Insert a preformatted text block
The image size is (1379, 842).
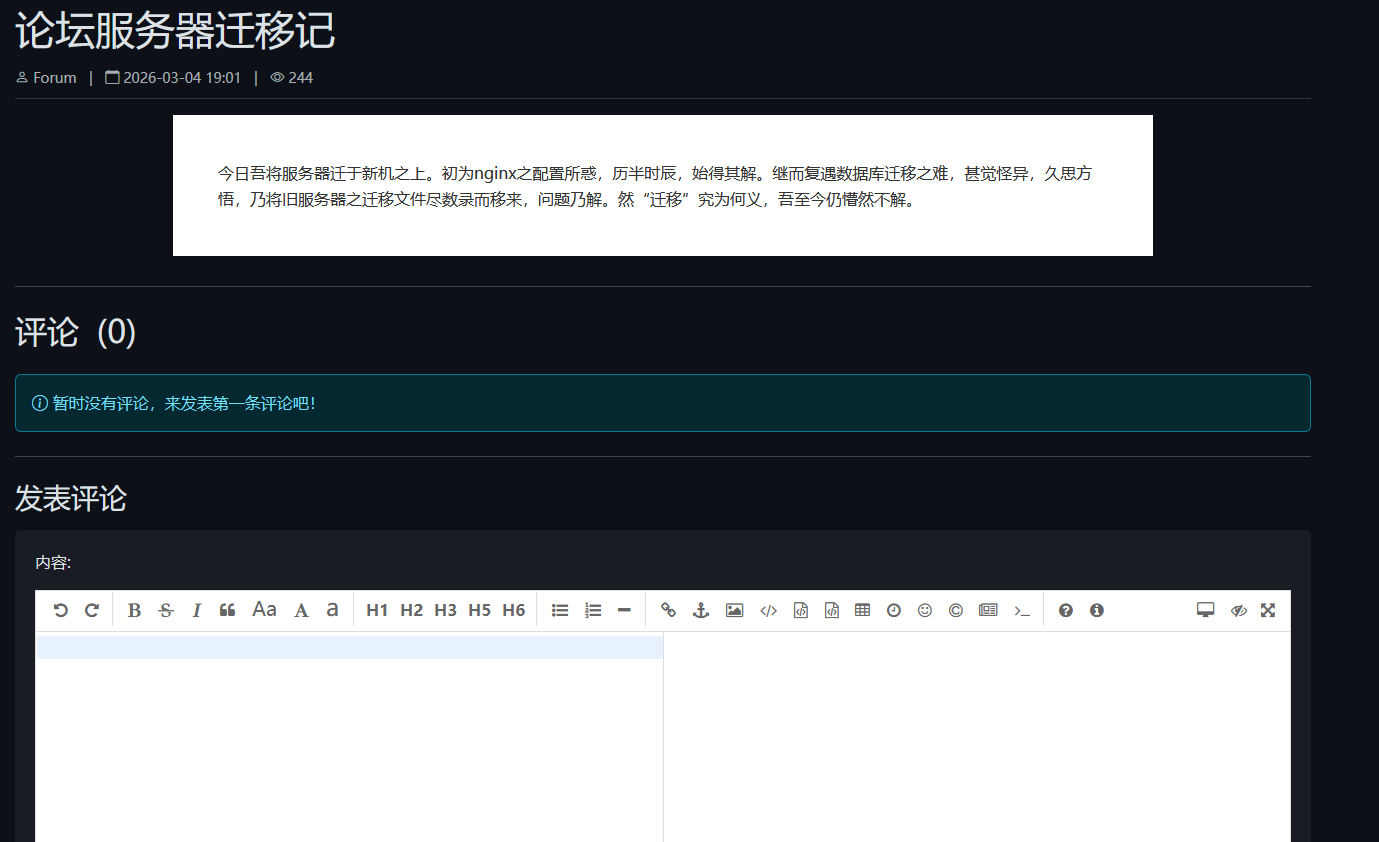[x=800, y=610]
